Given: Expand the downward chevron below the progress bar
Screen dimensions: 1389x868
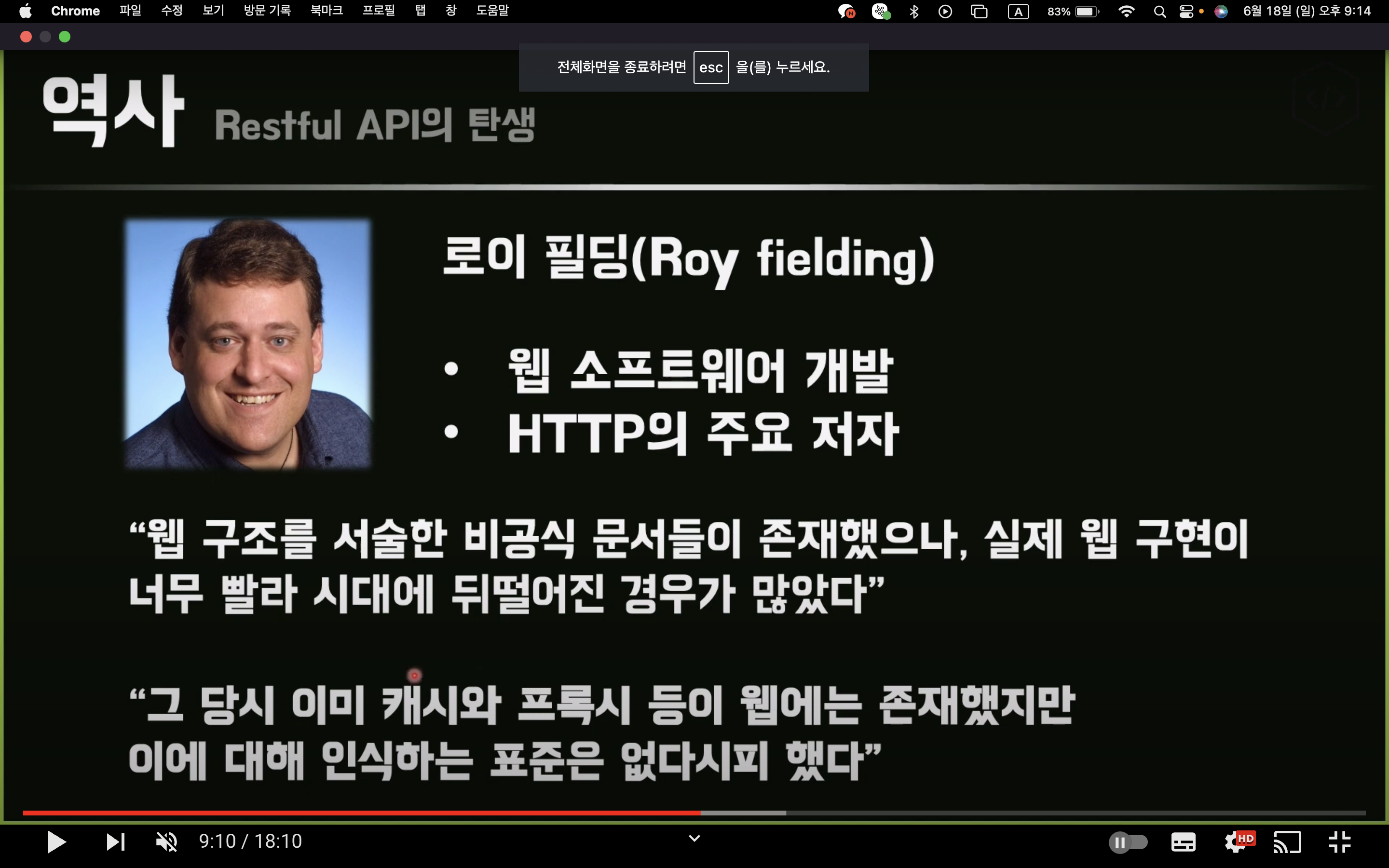Looking at the screenshot, I should [694, 839].
